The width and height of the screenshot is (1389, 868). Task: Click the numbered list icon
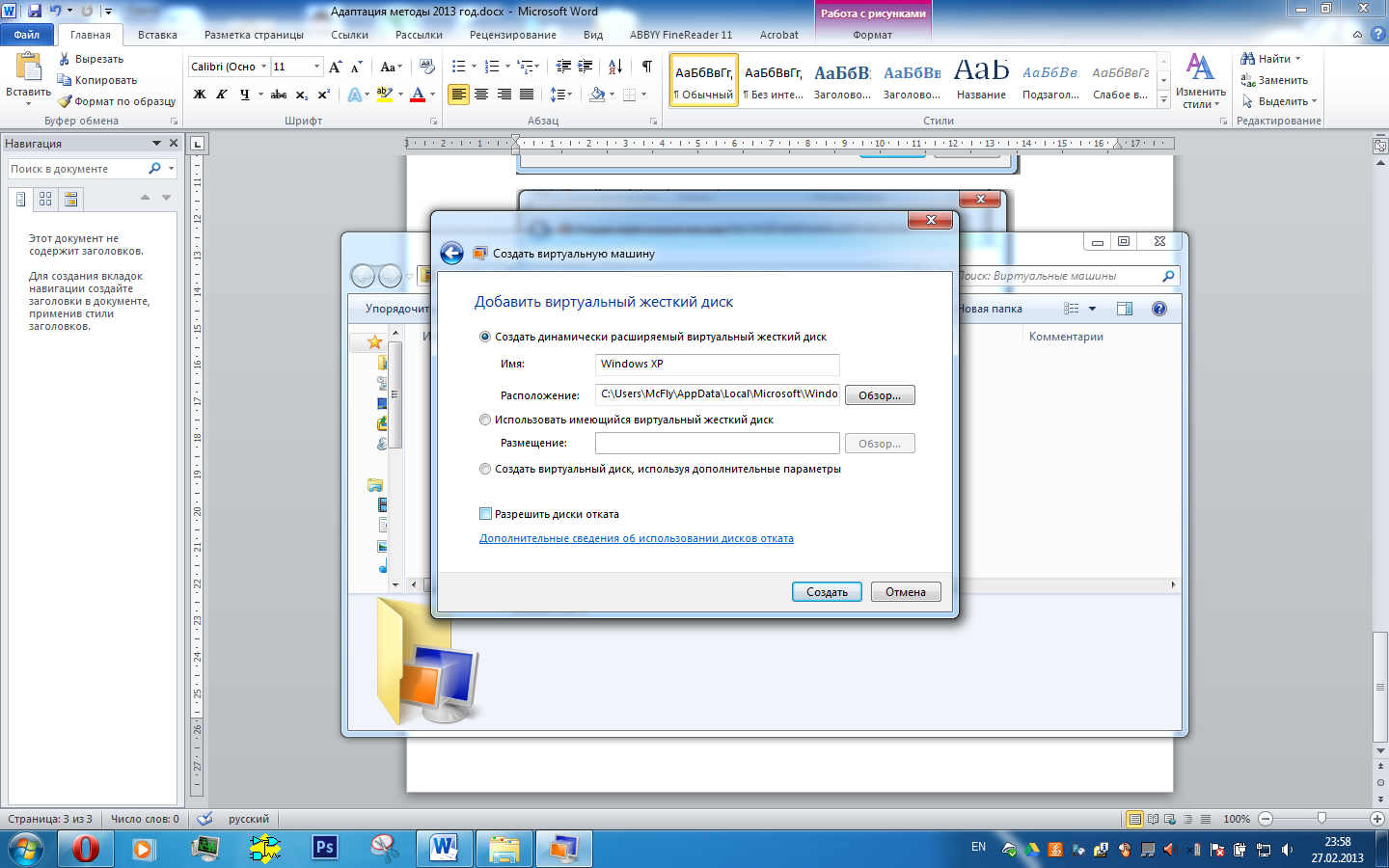(491, 67)
